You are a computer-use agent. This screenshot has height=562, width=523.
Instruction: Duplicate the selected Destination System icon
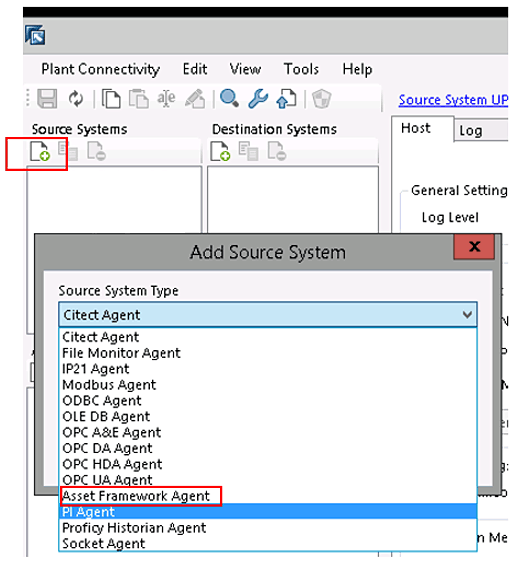pos(248,151)
